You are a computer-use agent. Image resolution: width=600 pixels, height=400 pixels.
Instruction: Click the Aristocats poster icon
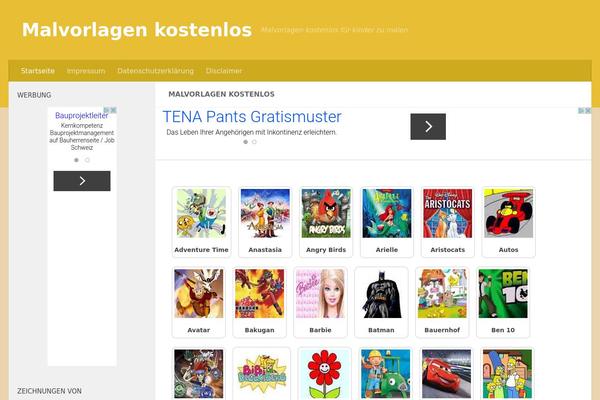coord(447,213)
